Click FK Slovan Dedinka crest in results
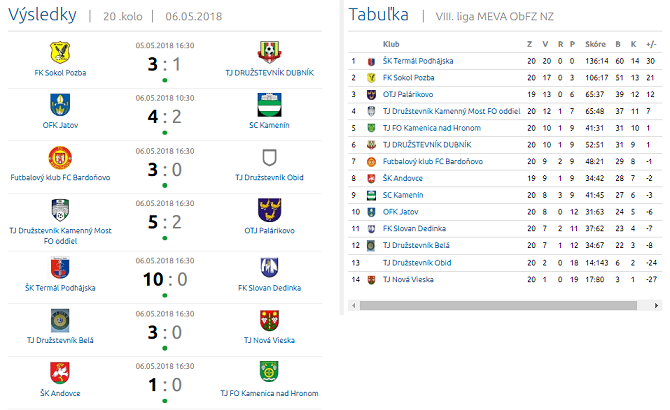 pyautogui.click(x=268, y=266)
